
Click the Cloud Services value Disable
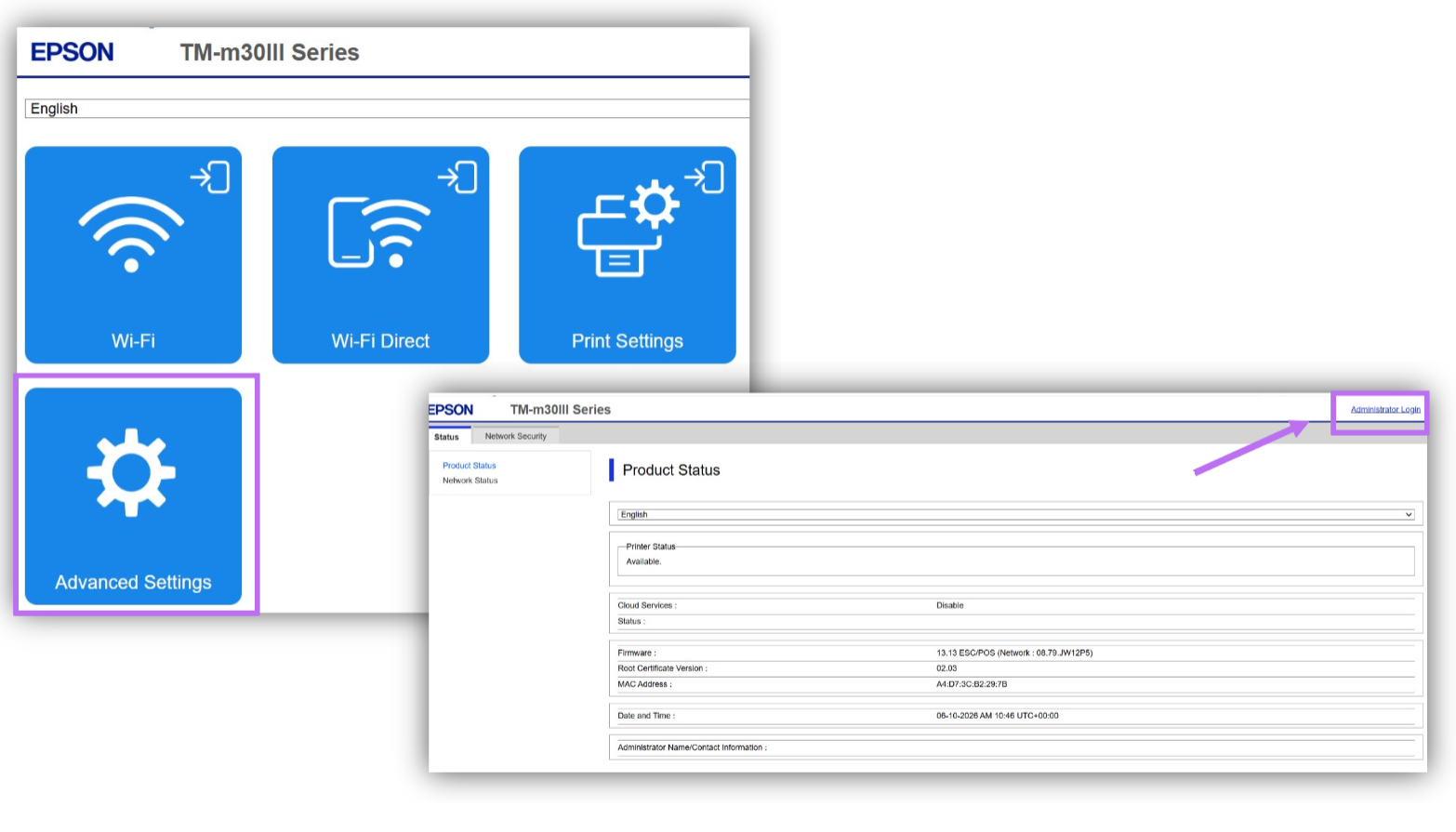tap(950, 605)
